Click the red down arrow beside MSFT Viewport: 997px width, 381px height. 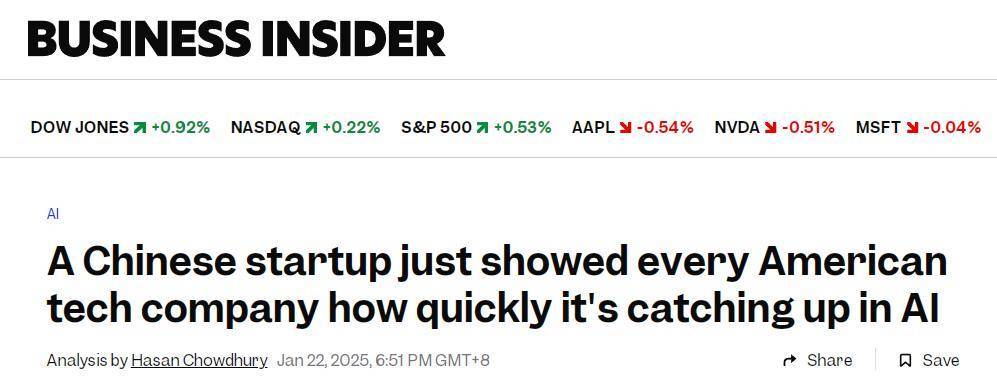pos(912,128)
